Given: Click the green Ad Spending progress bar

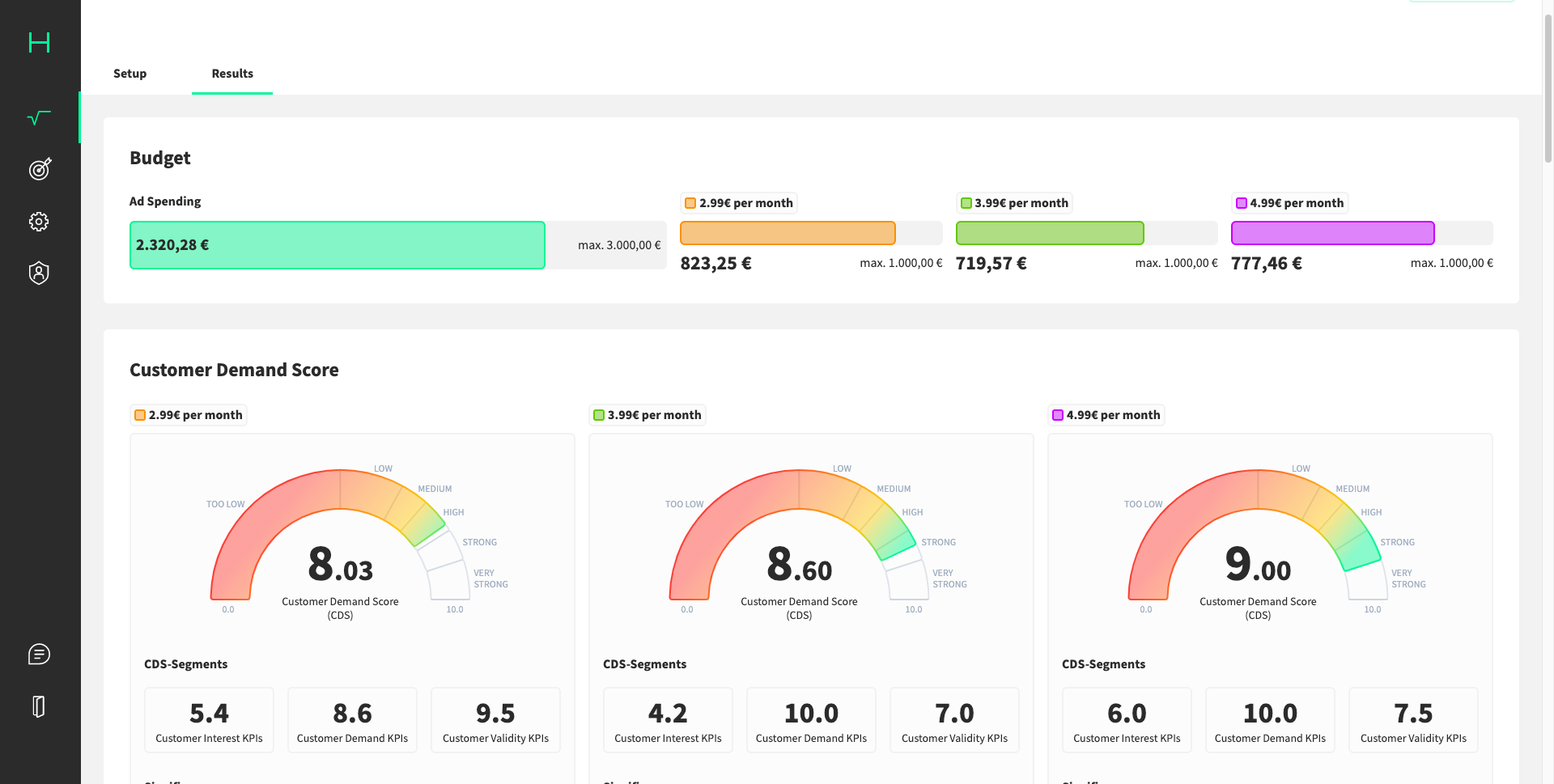Looking at the screenshot, I should tap(338, 245).
